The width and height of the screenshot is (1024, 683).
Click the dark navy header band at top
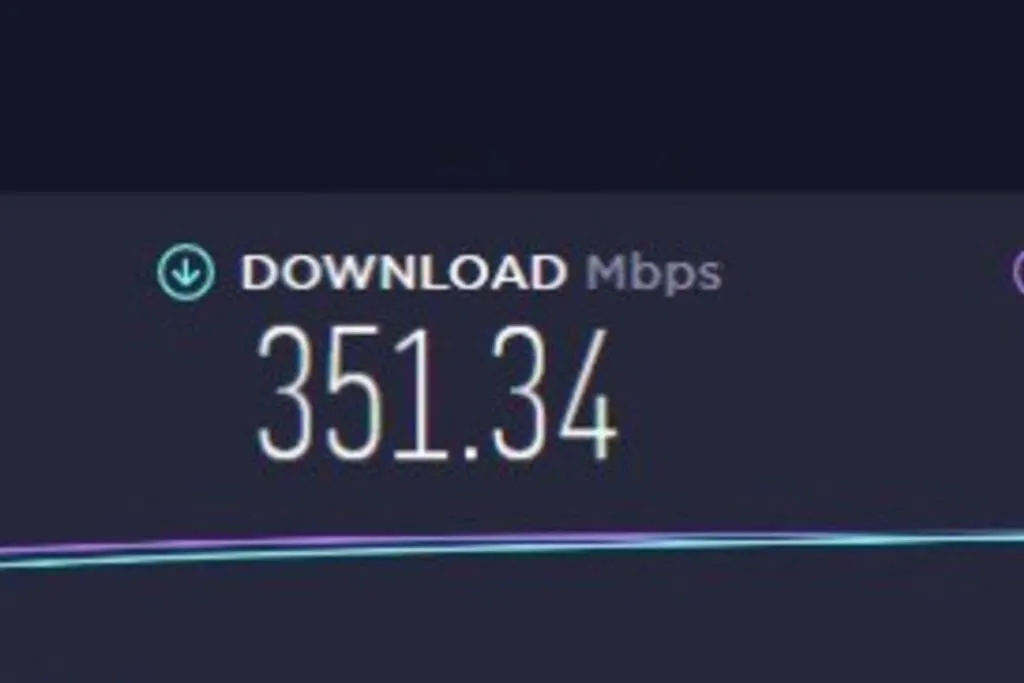pos(512,95)
